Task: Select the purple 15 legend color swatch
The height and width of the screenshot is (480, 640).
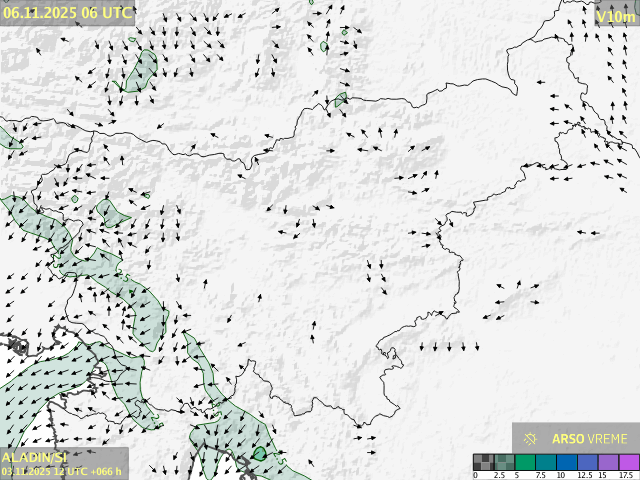Action: [609, 462]
